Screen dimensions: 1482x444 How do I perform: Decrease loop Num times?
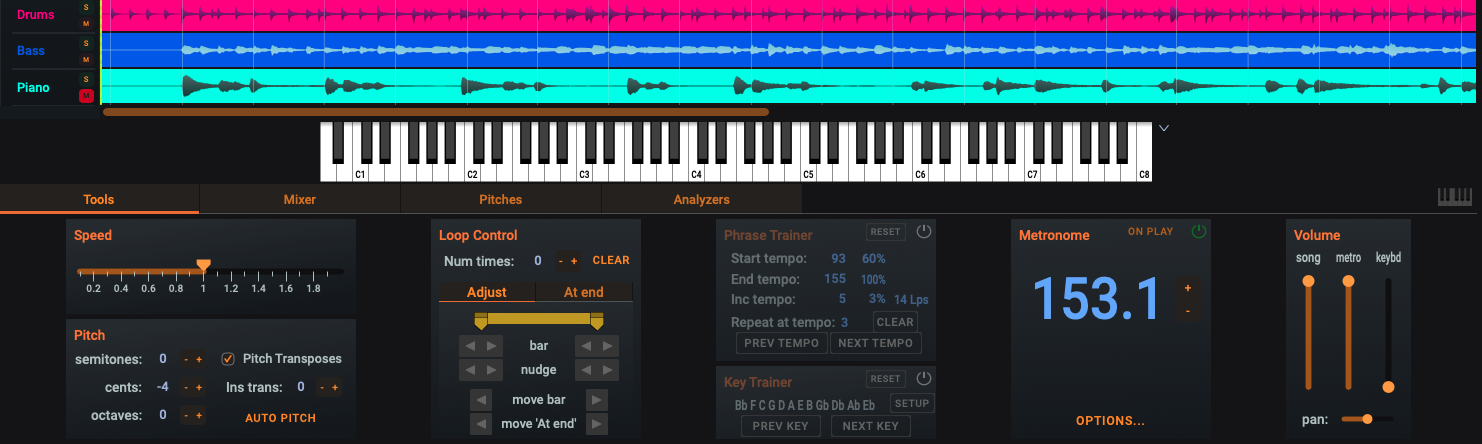(561, 261)
